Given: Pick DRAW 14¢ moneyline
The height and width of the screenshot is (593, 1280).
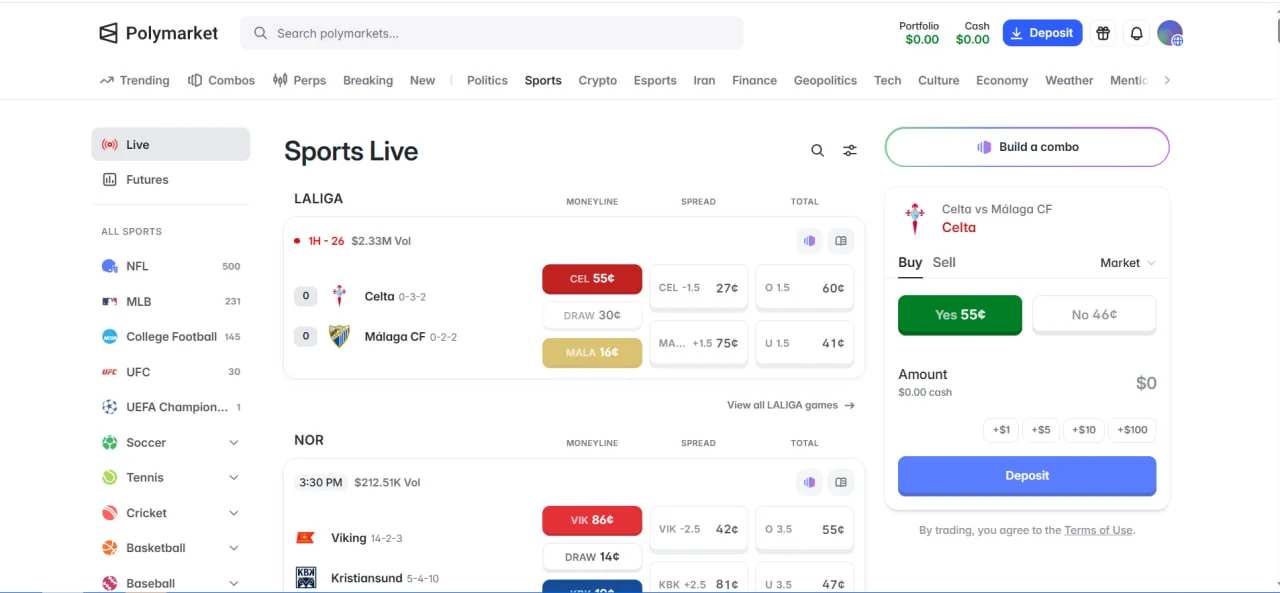Looking at the screenshot, I should [x=592, y=557].
